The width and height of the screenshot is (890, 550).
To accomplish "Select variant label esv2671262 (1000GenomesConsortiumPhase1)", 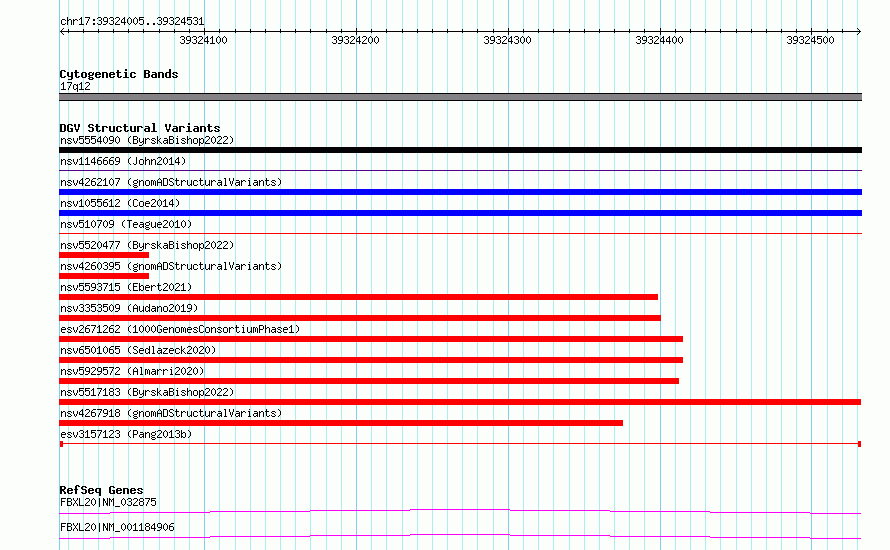I will [180, 329].
